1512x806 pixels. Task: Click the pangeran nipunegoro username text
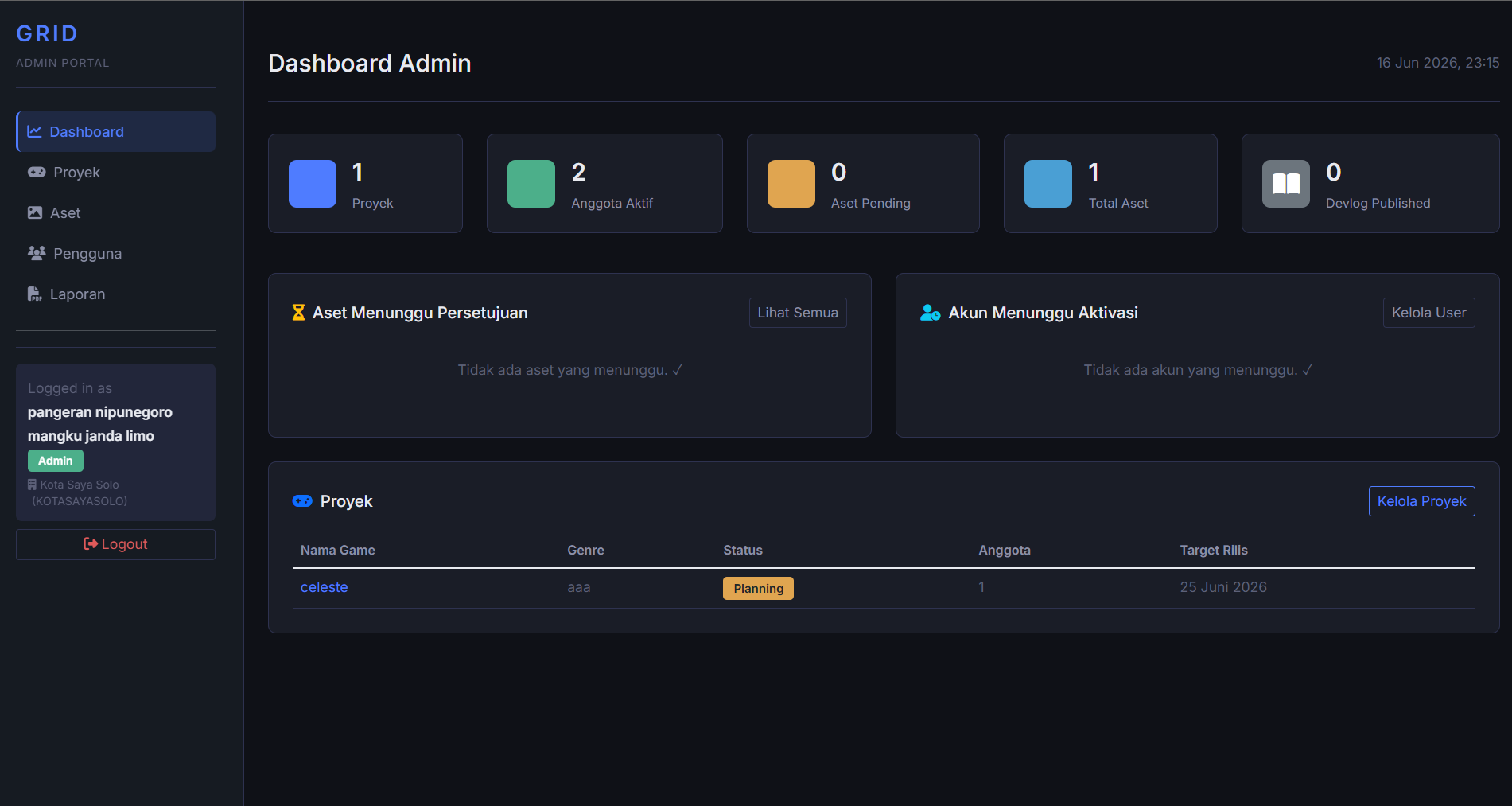[x=100, y=424]
